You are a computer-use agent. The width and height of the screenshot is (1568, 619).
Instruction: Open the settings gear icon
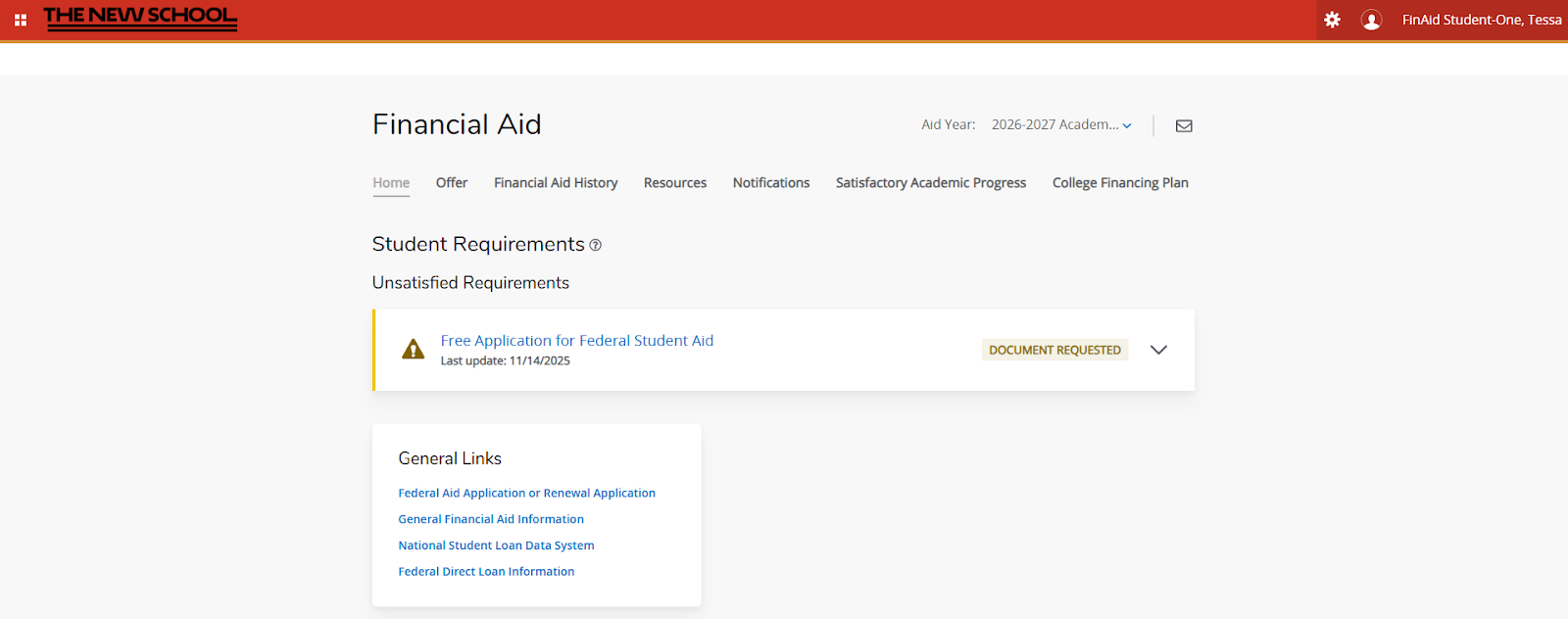tap(1332, 20)
